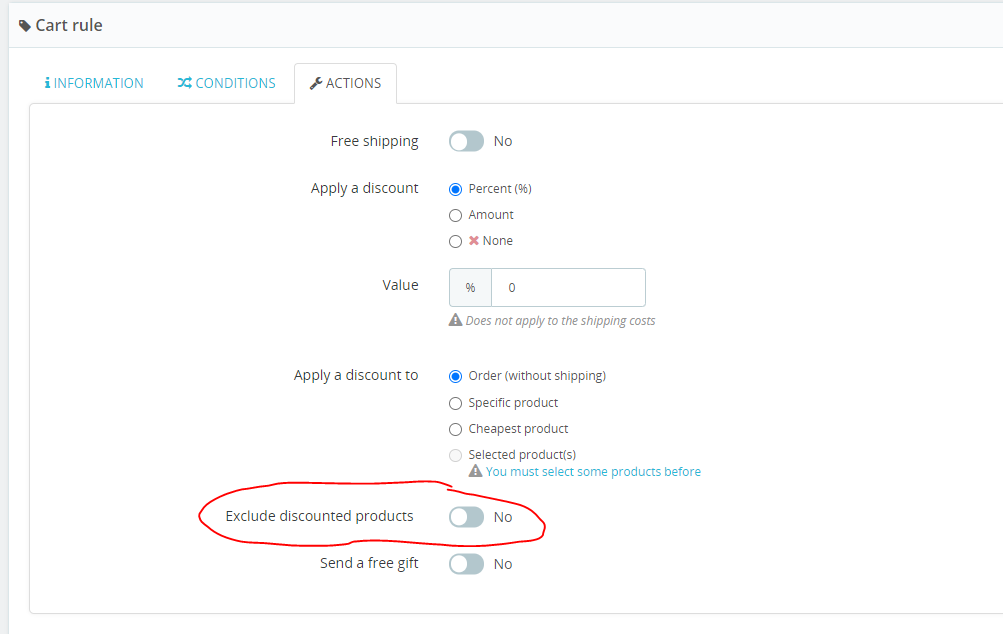
Task: Select Specific product option
Action: coord(455,403)
